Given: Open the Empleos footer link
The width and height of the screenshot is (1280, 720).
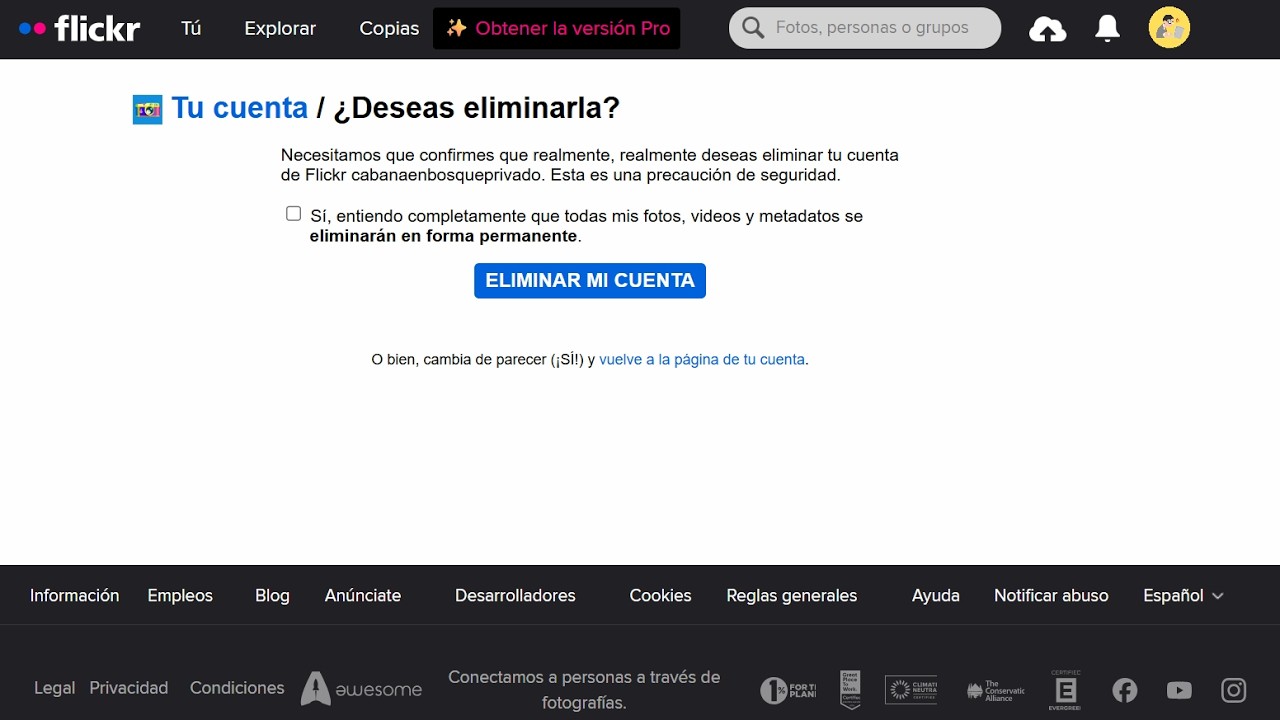Looking at the screenshot, I should click(x=180, y=596).
